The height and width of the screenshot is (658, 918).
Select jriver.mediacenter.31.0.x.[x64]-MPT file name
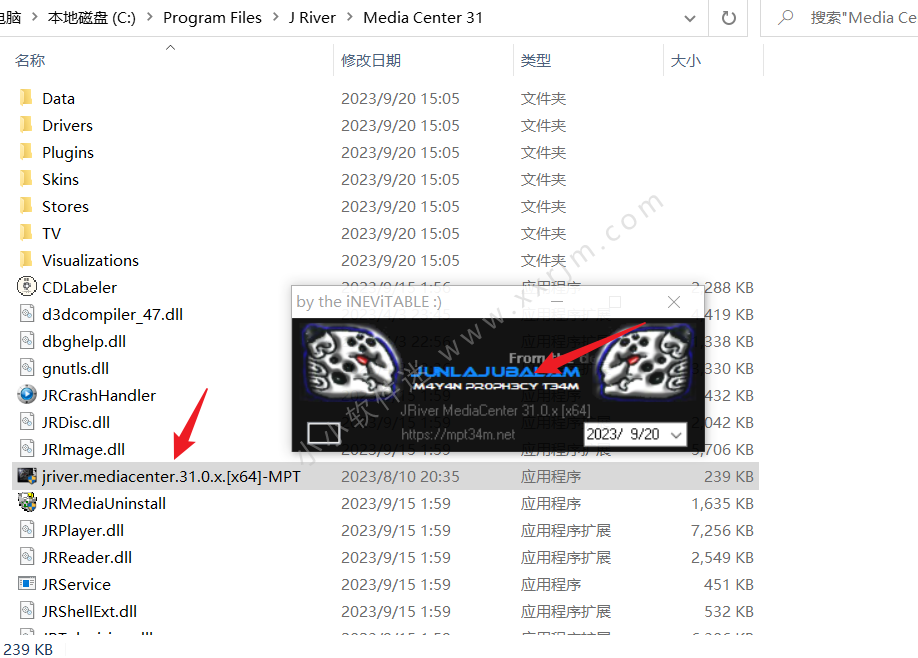pyautogui.click(x=172, y=477)
